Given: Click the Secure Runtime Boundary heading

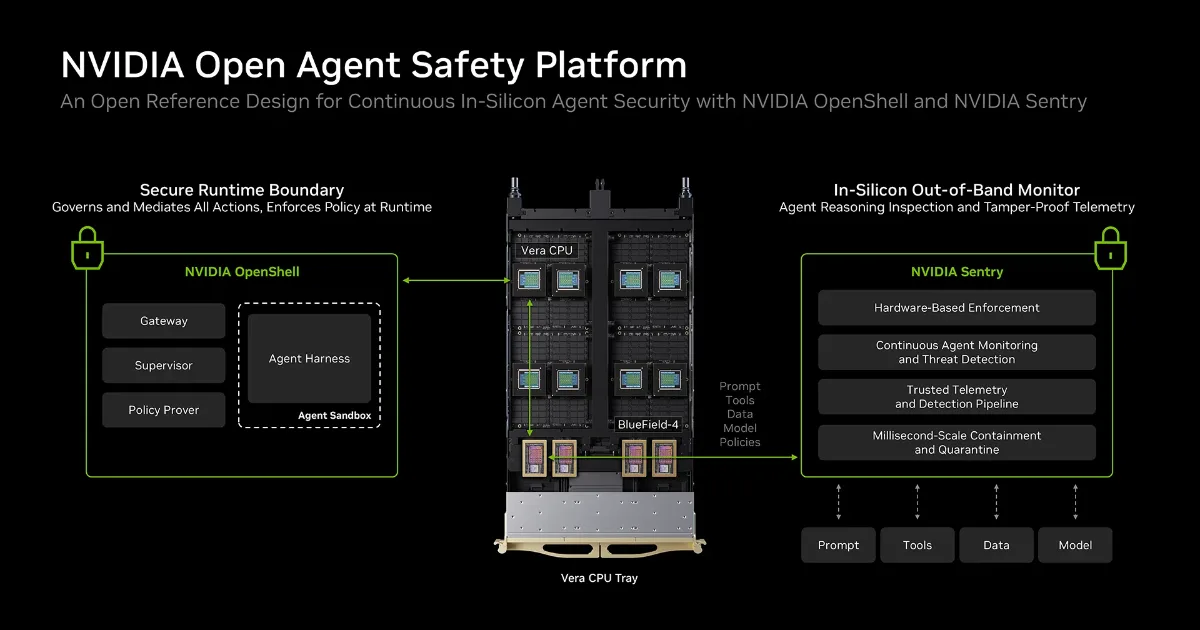Looking at the screenshot, I should (242, 190).
